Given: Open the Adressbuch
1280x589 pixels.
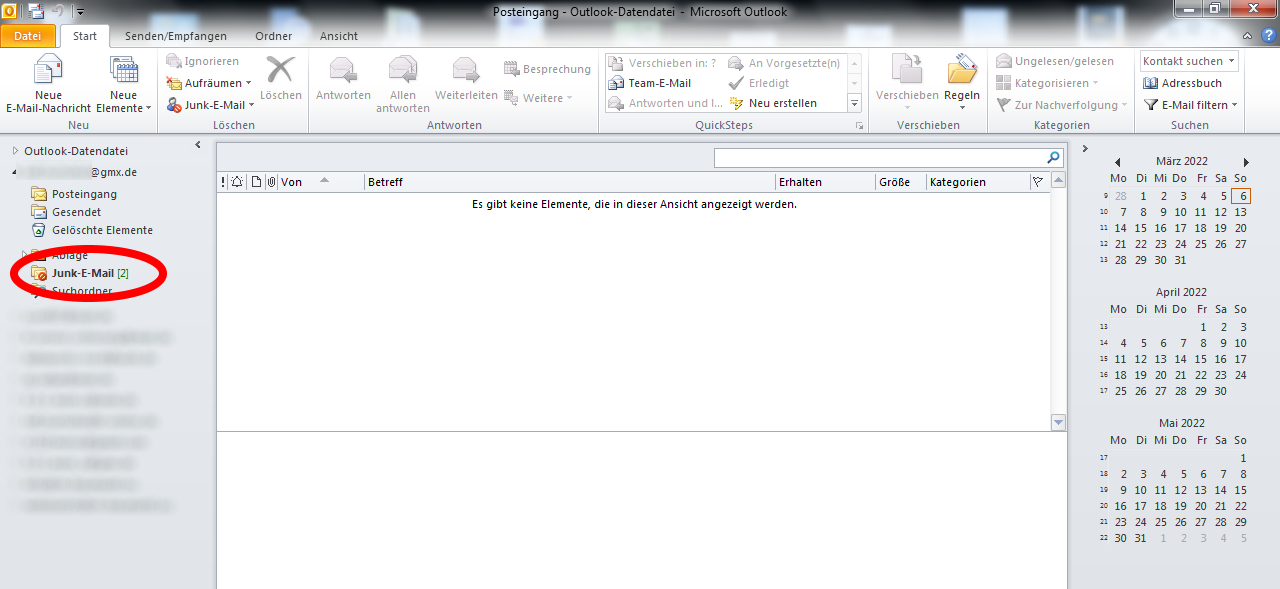Looking at the screenshot, I should point(1183,83).
